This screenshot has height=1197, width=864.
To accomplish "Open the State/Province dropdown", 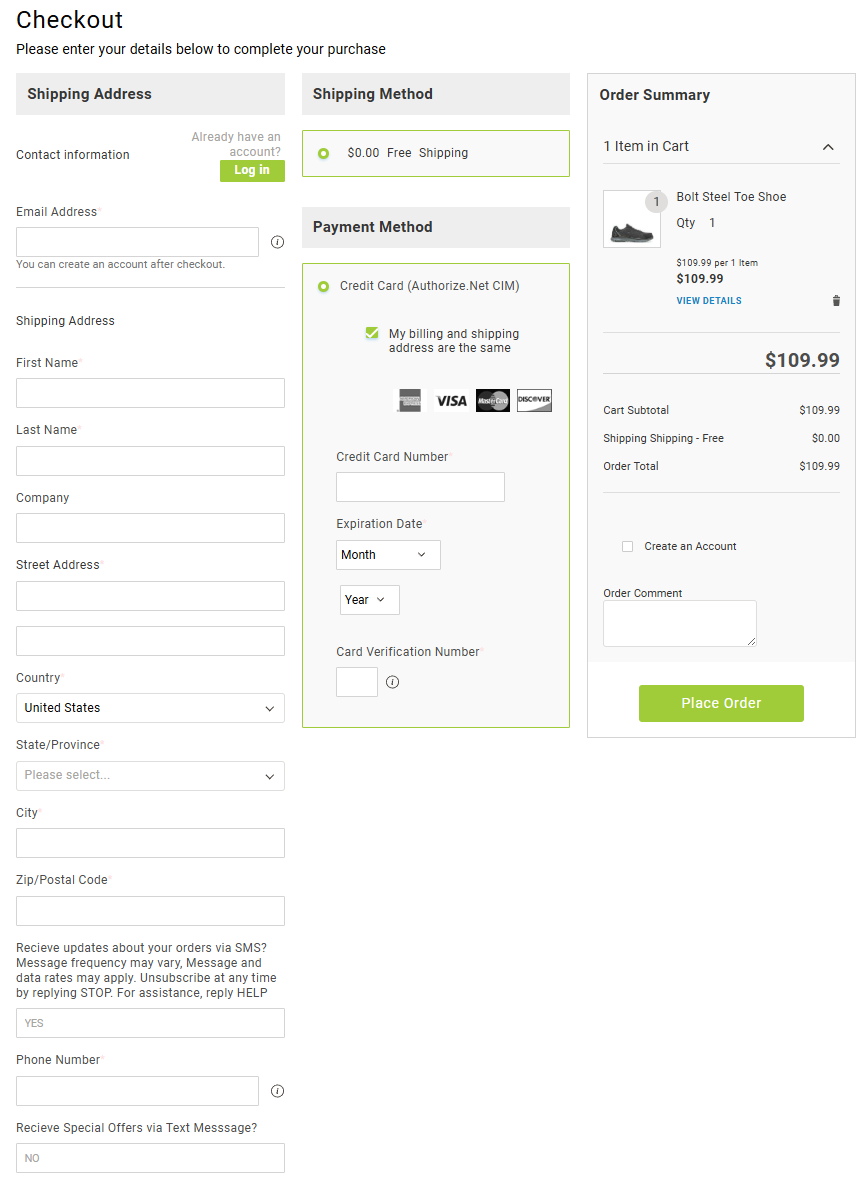I will [x=150, y=776].
